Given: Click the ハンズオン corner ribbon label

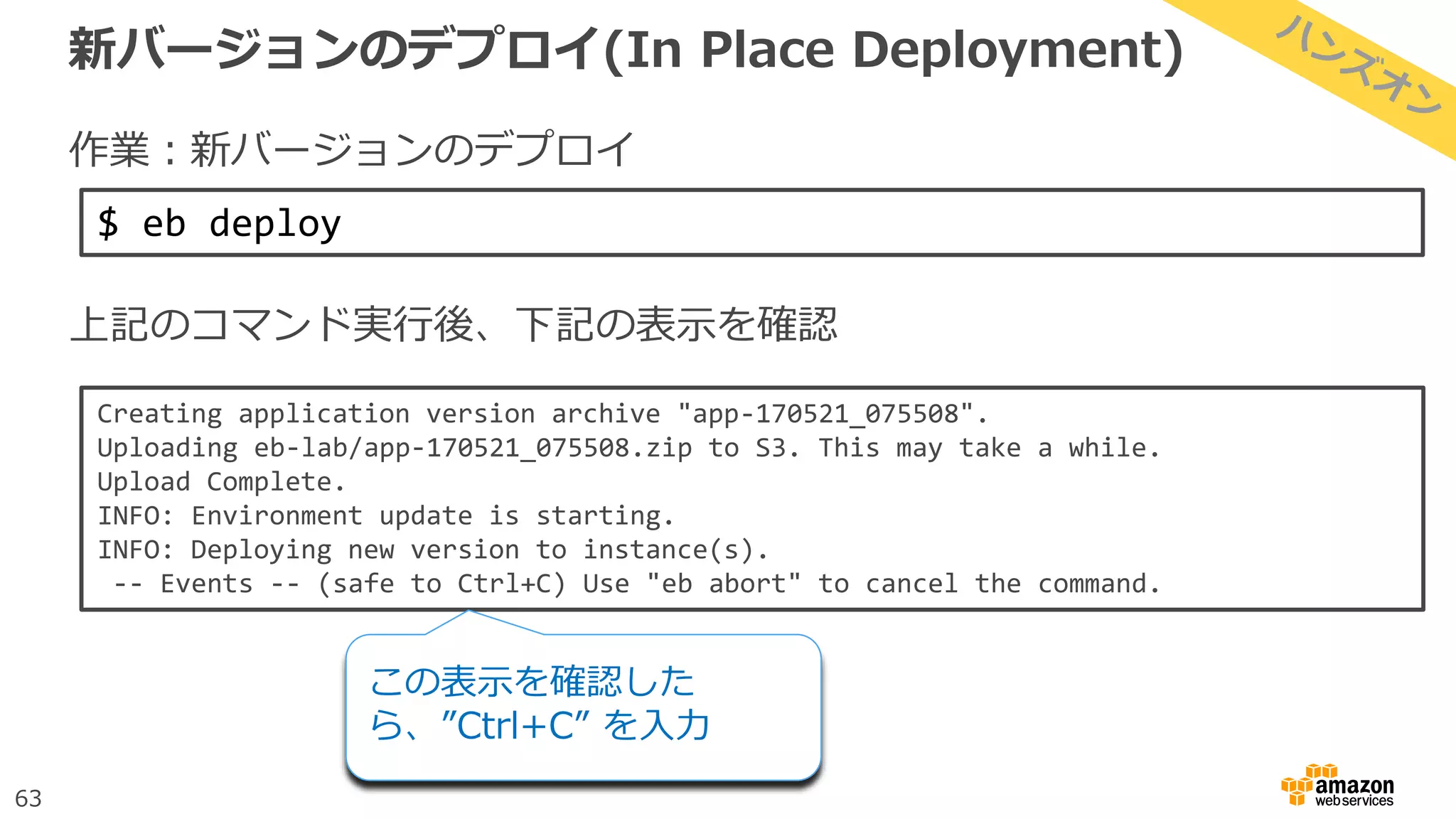Looking at the screenshot, I should tap(1359, 65).
